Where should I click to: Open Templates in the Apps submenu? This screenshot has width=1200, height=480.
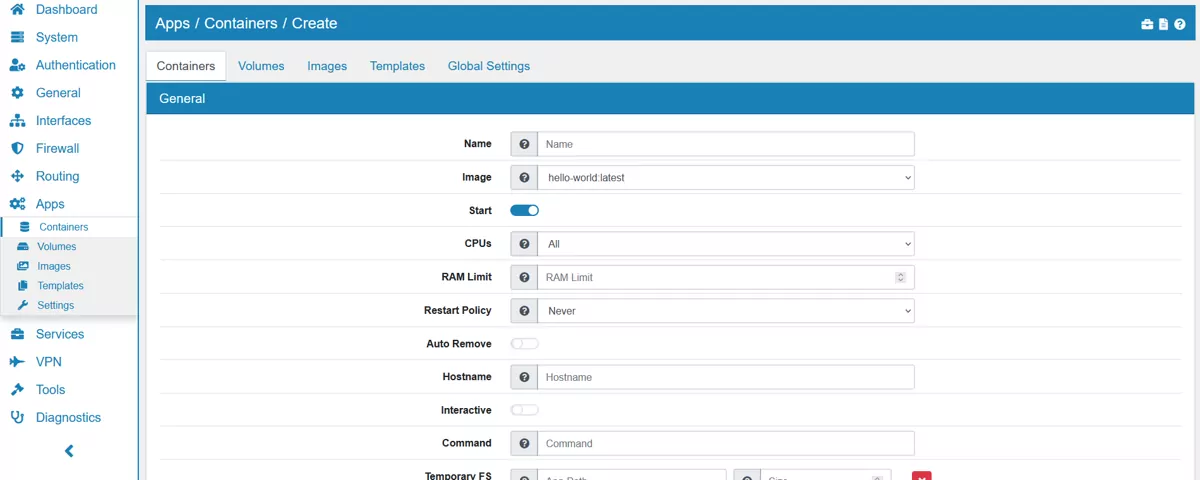pos(60,286)
